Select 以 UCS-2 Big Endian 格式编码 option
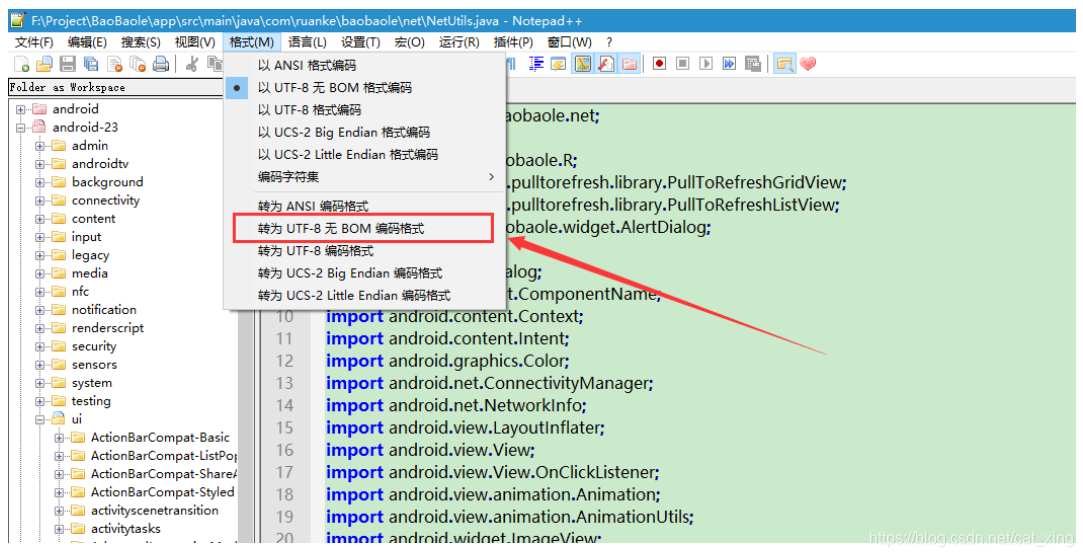 pos(365,132)
